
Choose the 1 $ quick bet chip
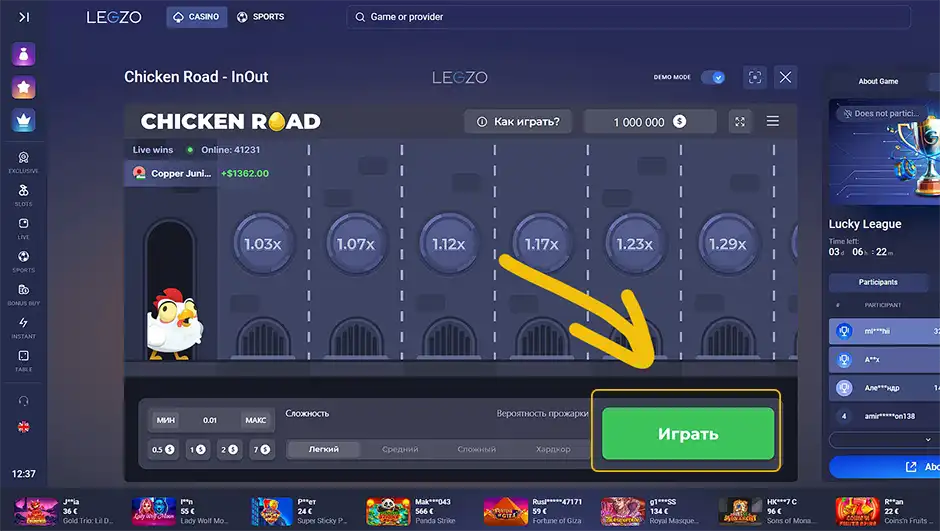[198, 449]
